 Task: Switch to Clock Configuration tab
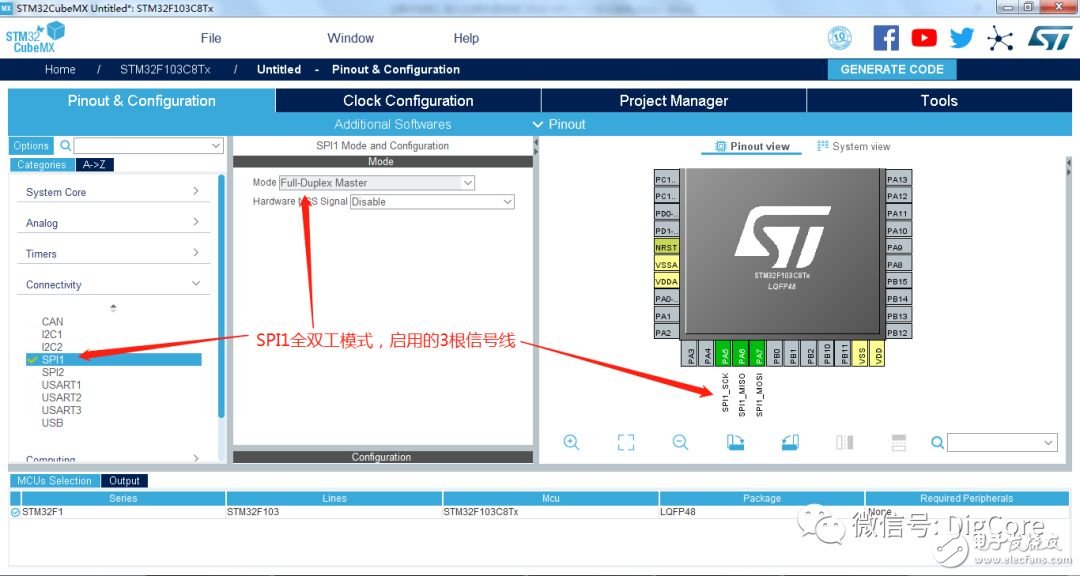(x=408, y=101)
